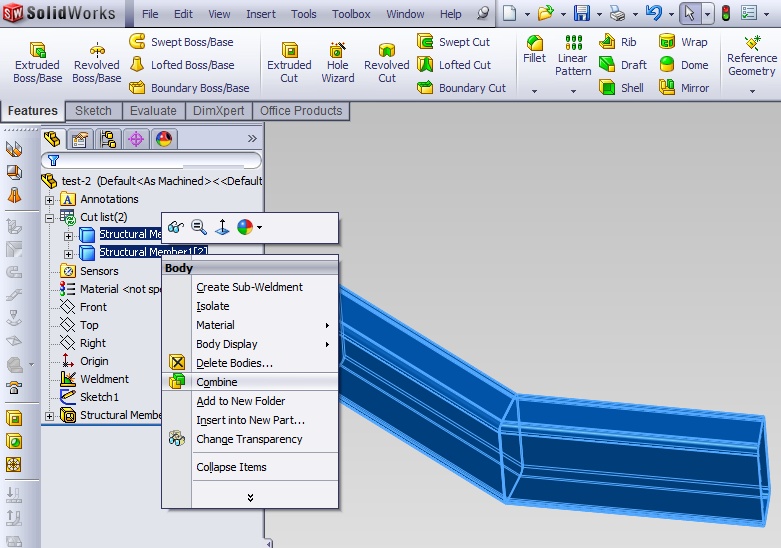Activate the Shell feature
Viewport: 781px width, 548px height.
[x=621, y=88]
